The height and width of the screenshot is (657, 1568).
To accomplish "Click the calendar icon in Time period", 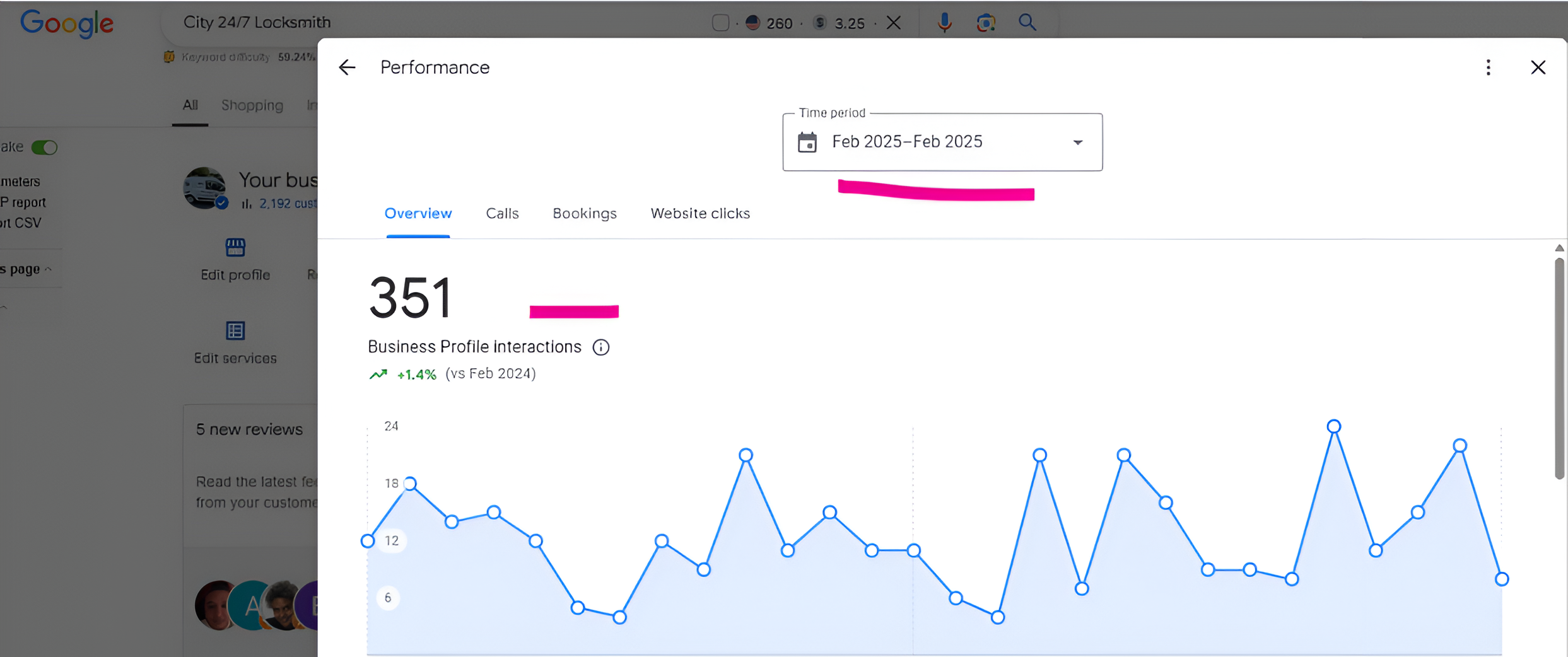I will [x=807, y=142].
